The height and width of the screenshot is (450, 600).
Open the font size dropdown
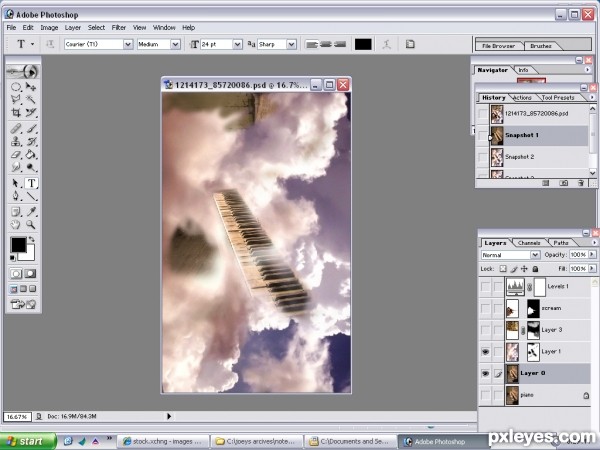coord(238,44)
